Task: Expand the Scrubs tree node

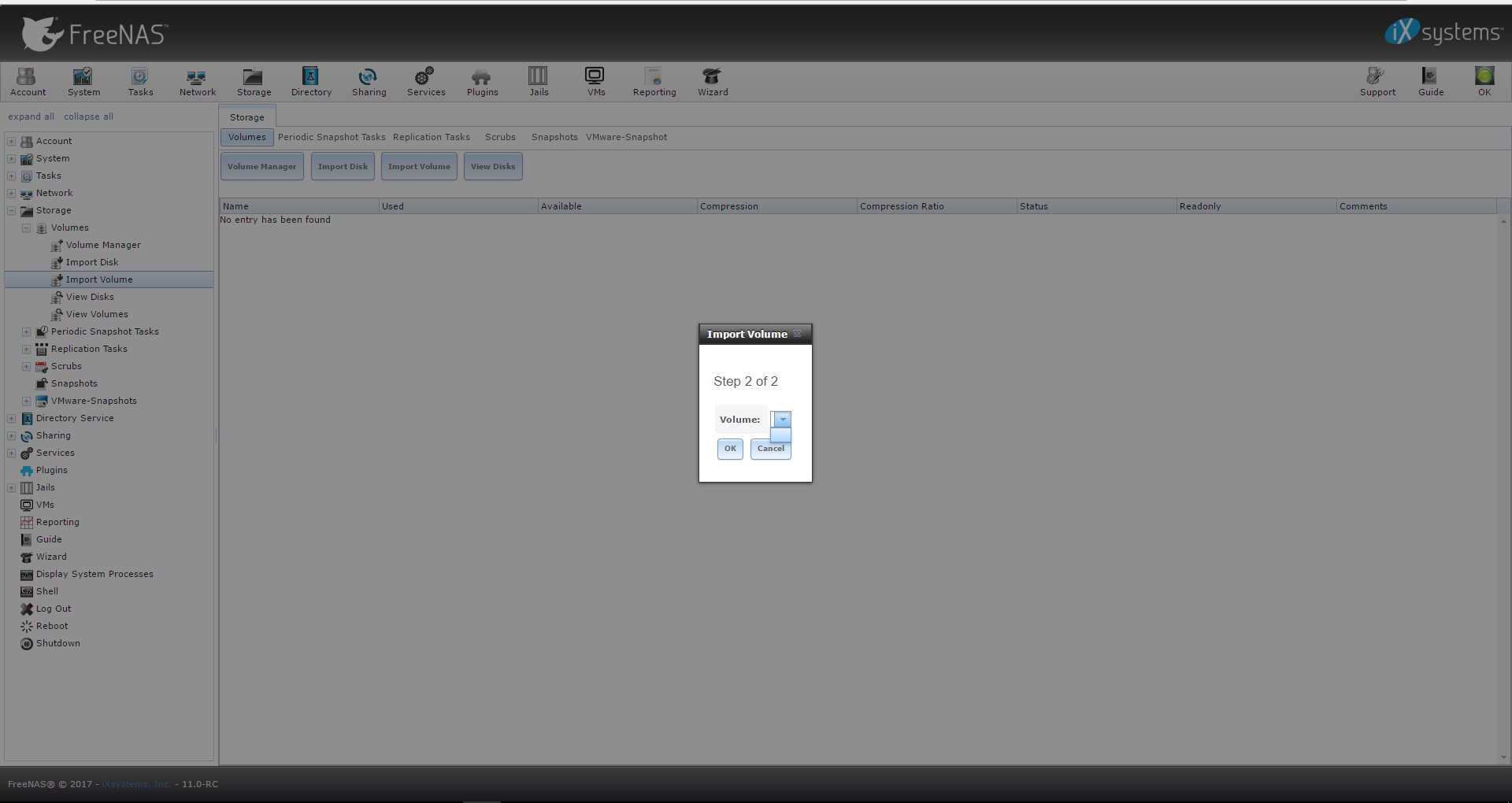Action: 26,366
